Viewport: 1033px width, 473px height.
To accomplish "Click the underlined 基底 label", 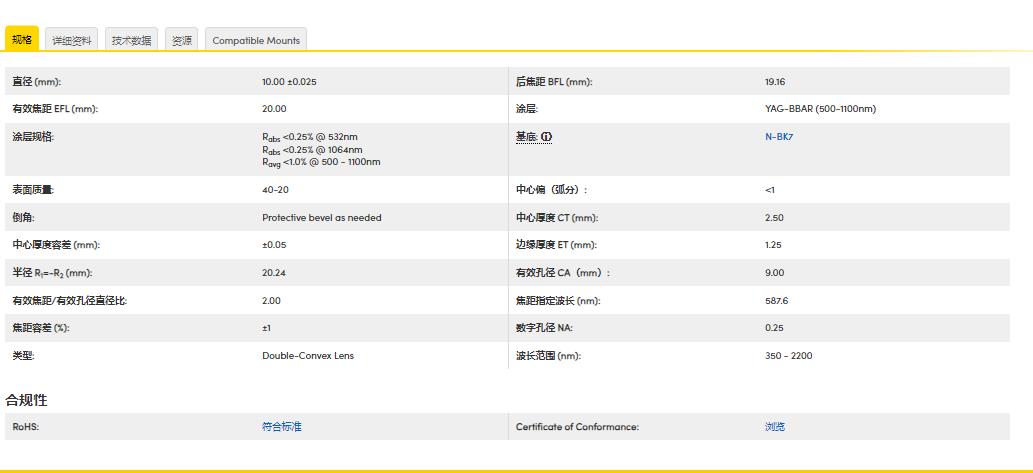I will click(526, 137).
